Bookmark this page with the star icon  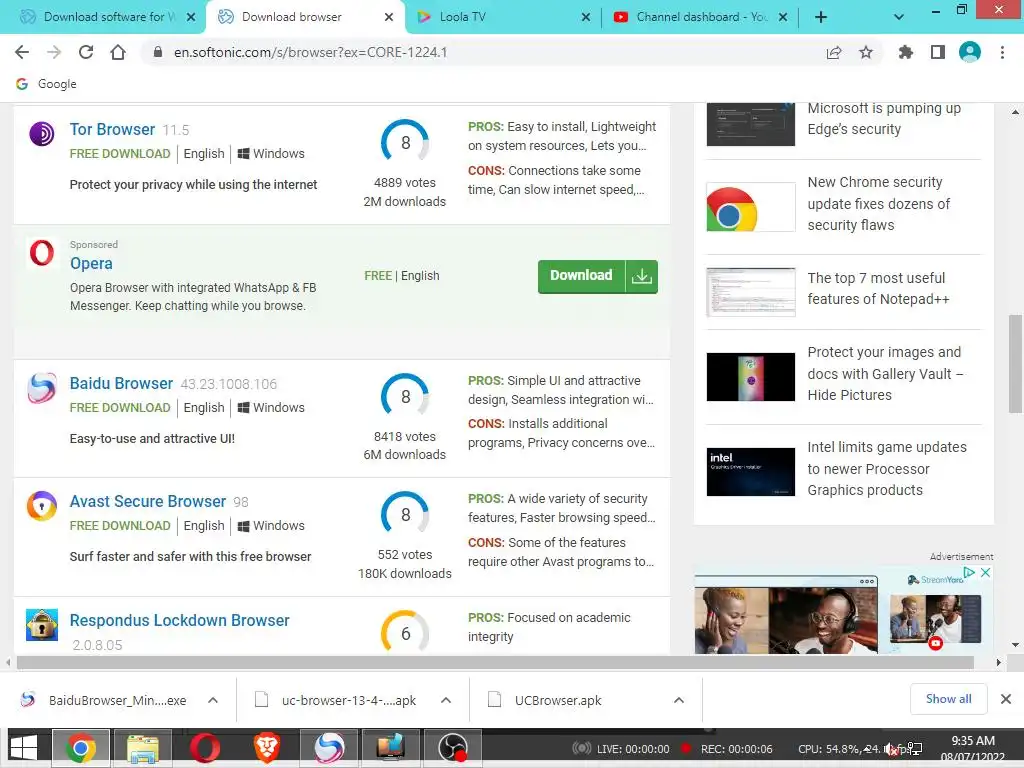(866, 52)
